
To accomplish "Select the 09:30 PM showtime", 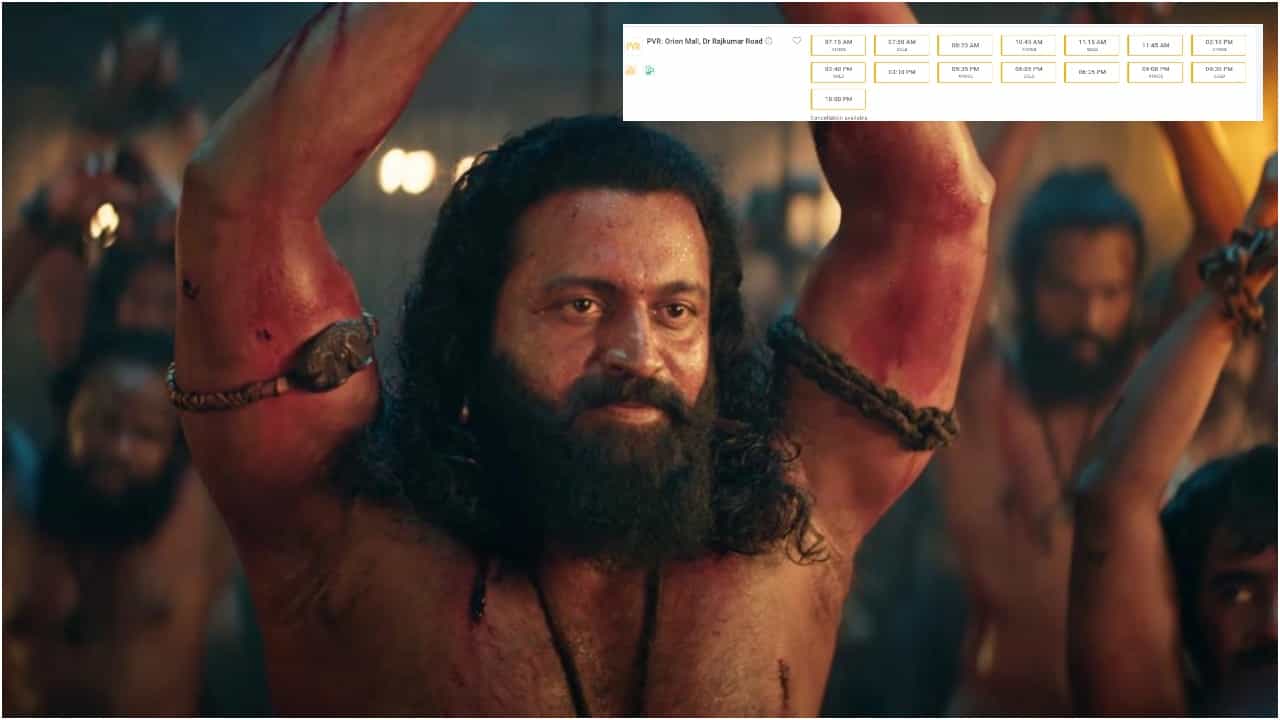I will click(1219, 72).
